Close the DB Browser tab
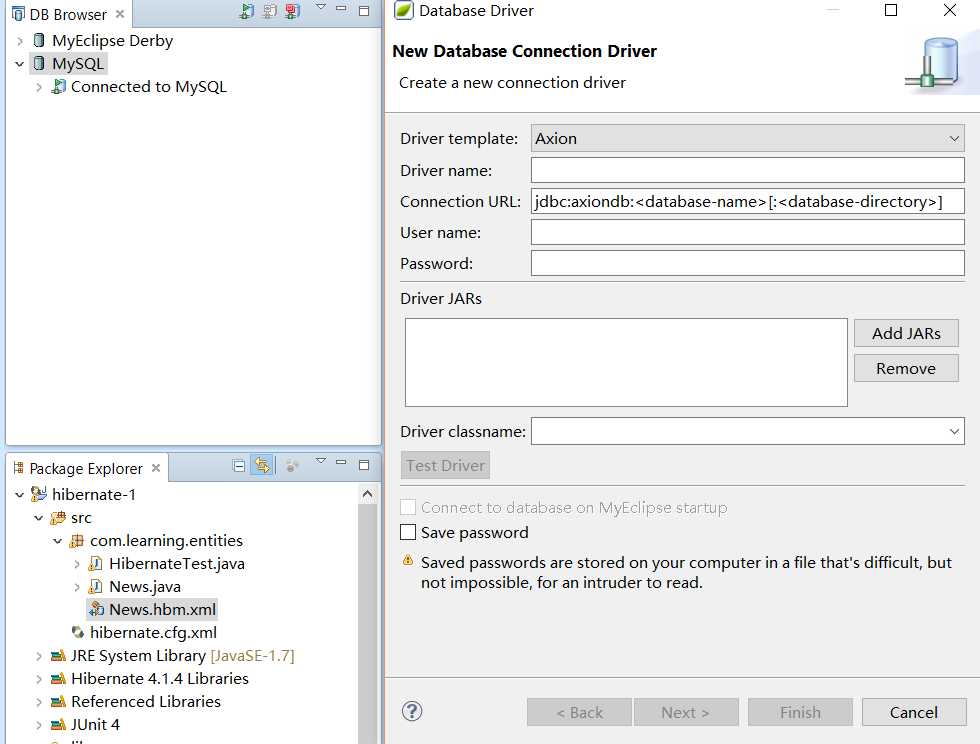 pyautogui.click(x=120, y=14)
